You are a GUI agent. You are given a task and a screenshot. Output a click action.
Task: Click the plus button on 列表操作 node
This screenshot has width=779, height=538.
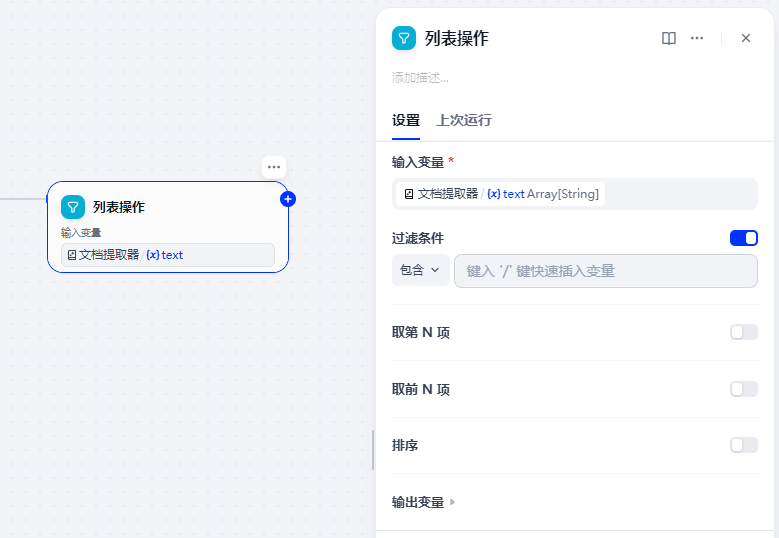point(288,199)
